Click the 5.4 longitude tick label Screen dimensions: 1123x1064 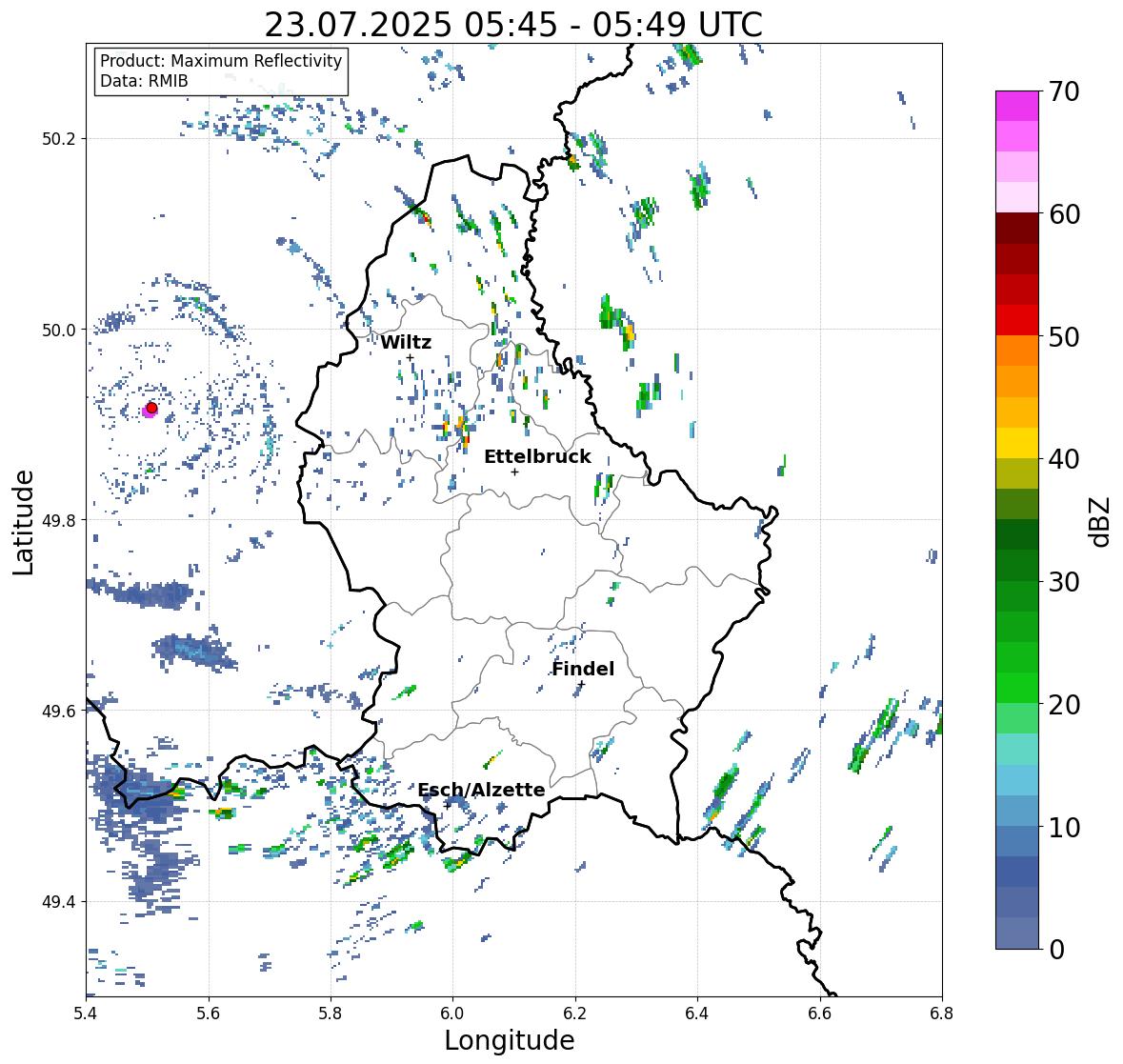coord(86,1014)
